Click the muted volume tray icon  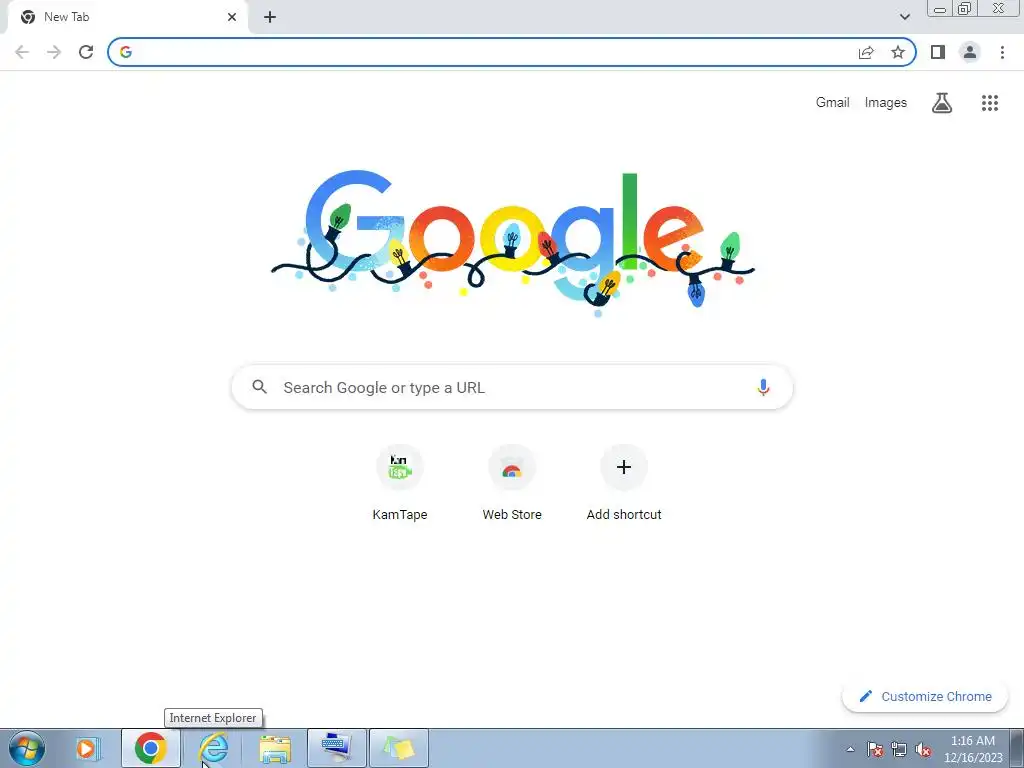[x=923, y=749]
